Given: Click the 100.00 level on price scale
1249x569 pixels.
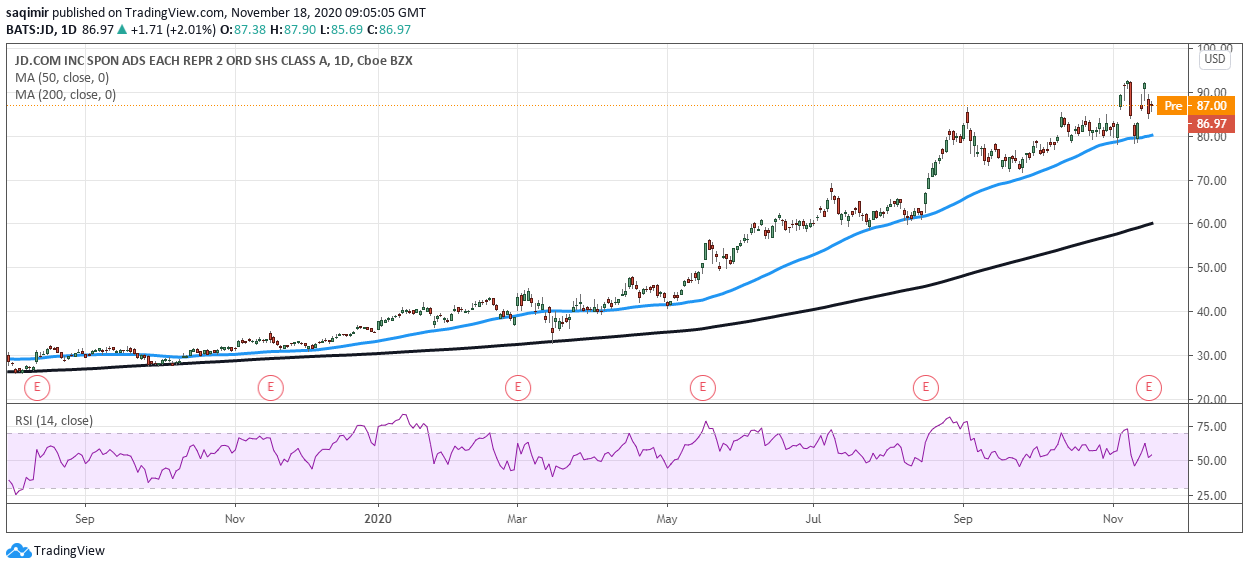Looking at the screenshot, I should click(1212, 48).
